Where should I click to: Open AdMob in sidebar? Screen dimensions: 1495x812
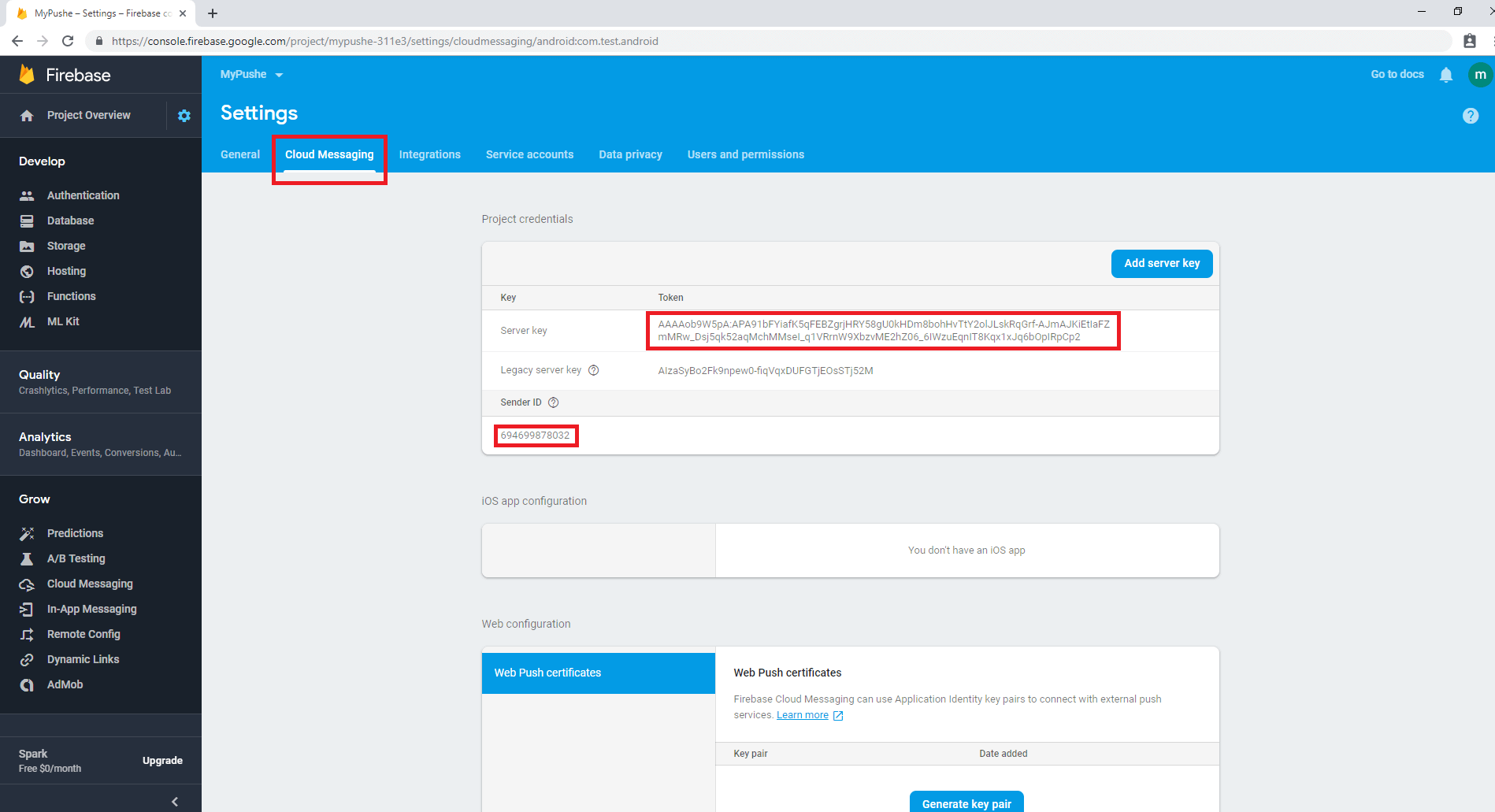tap(65, 684)
